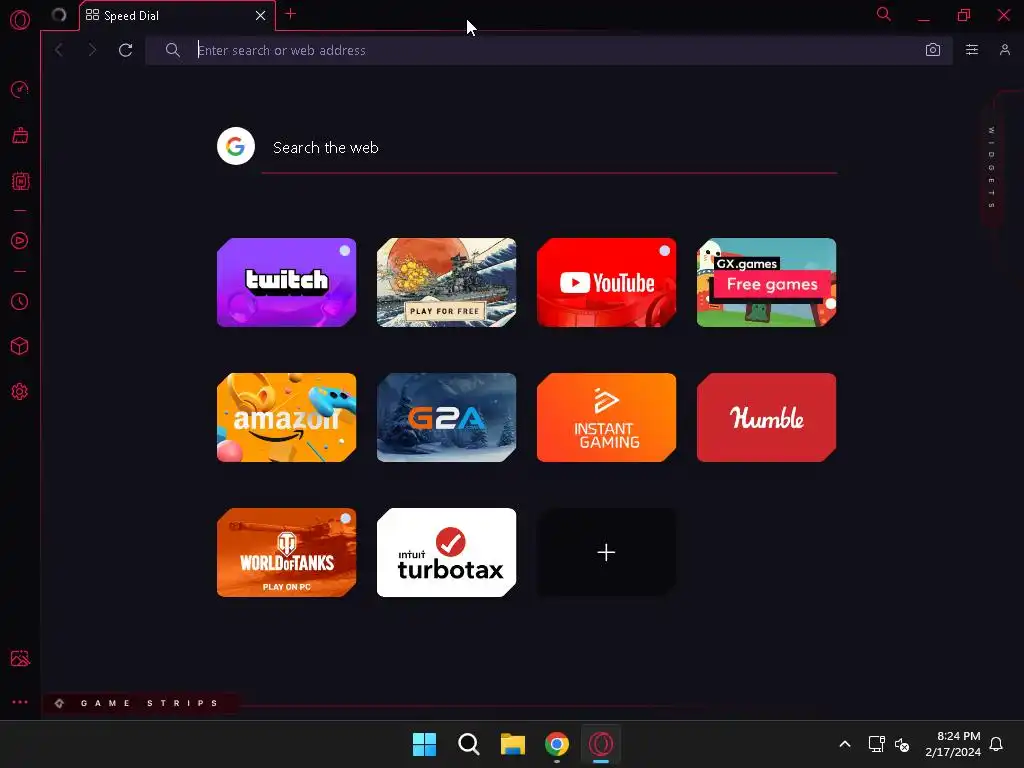Select the Speed Dial tab

(x=177, y=16)
